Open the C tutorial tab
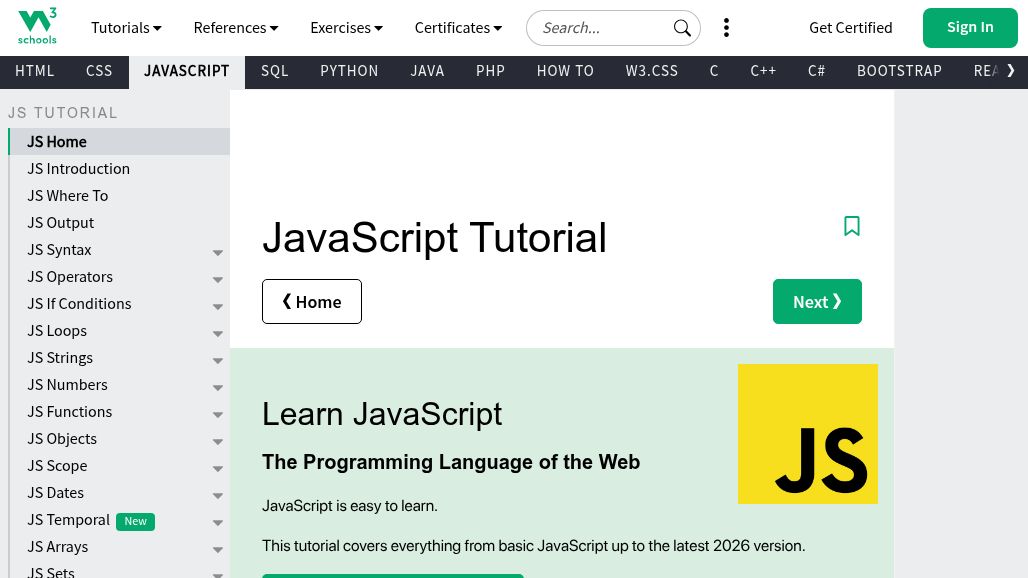The width and height of the screenshot is (1028, 578). tap(714, 71)
